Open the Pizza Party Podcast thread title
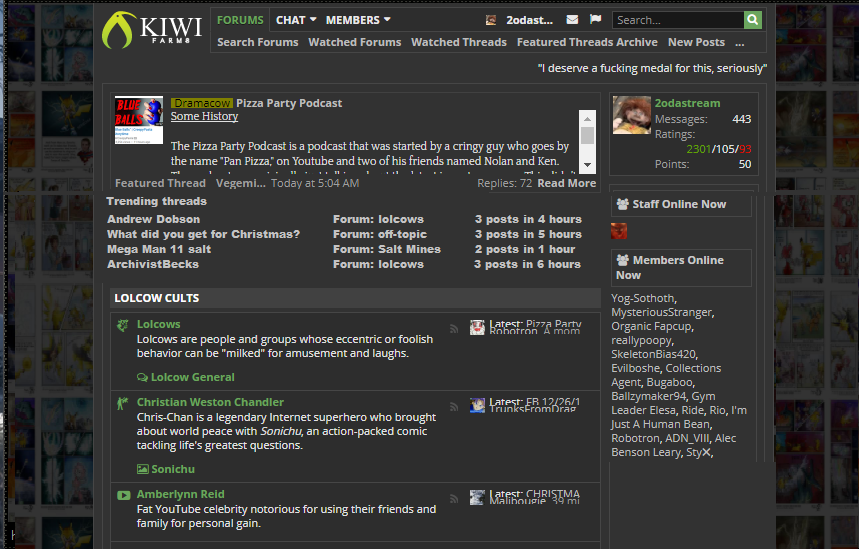Image resolution: width=859 pixels, height=549 pixels. (289, 103)
